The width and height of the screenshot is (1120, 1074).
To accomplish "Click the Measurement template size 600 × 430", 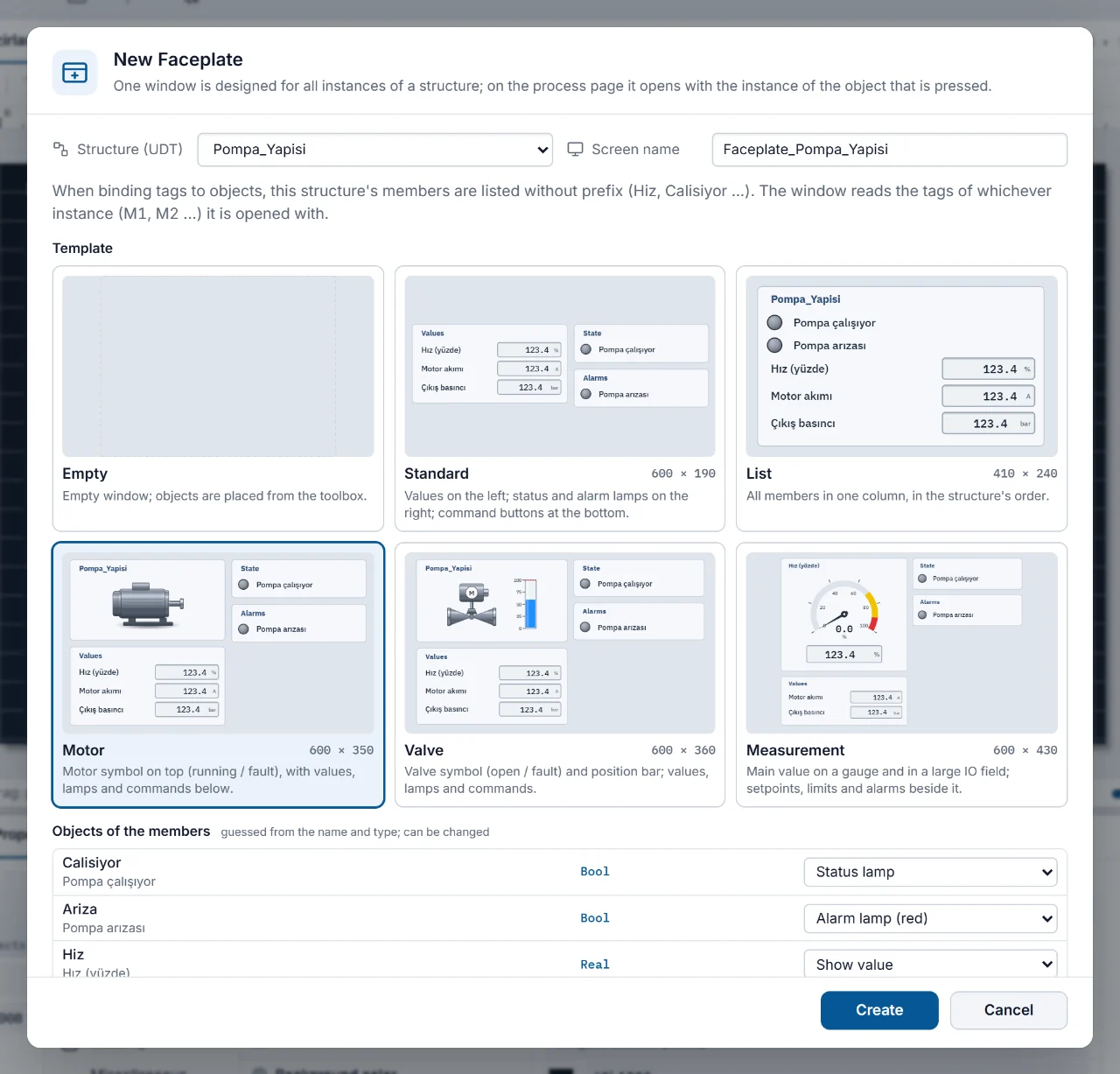I will 1025,750.
